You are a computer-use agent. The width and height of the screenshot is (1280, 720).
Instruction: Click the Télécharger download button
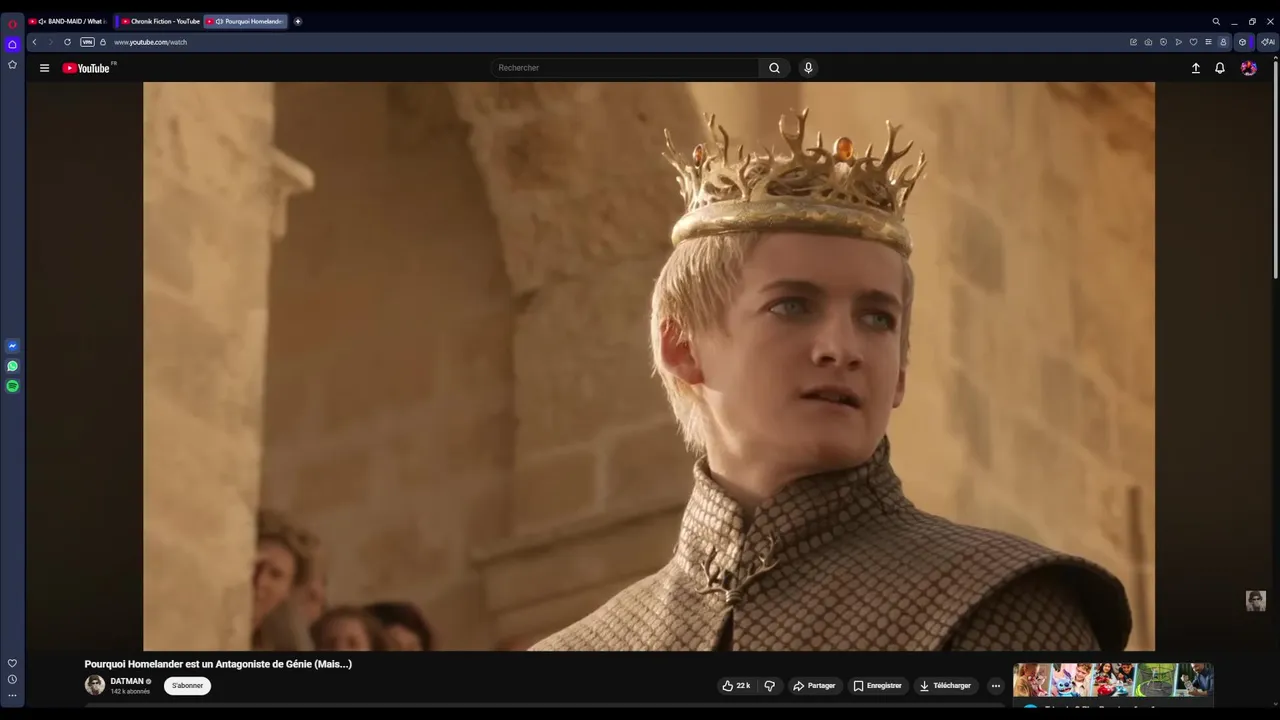pyautogui.click(x=945, y=686)
